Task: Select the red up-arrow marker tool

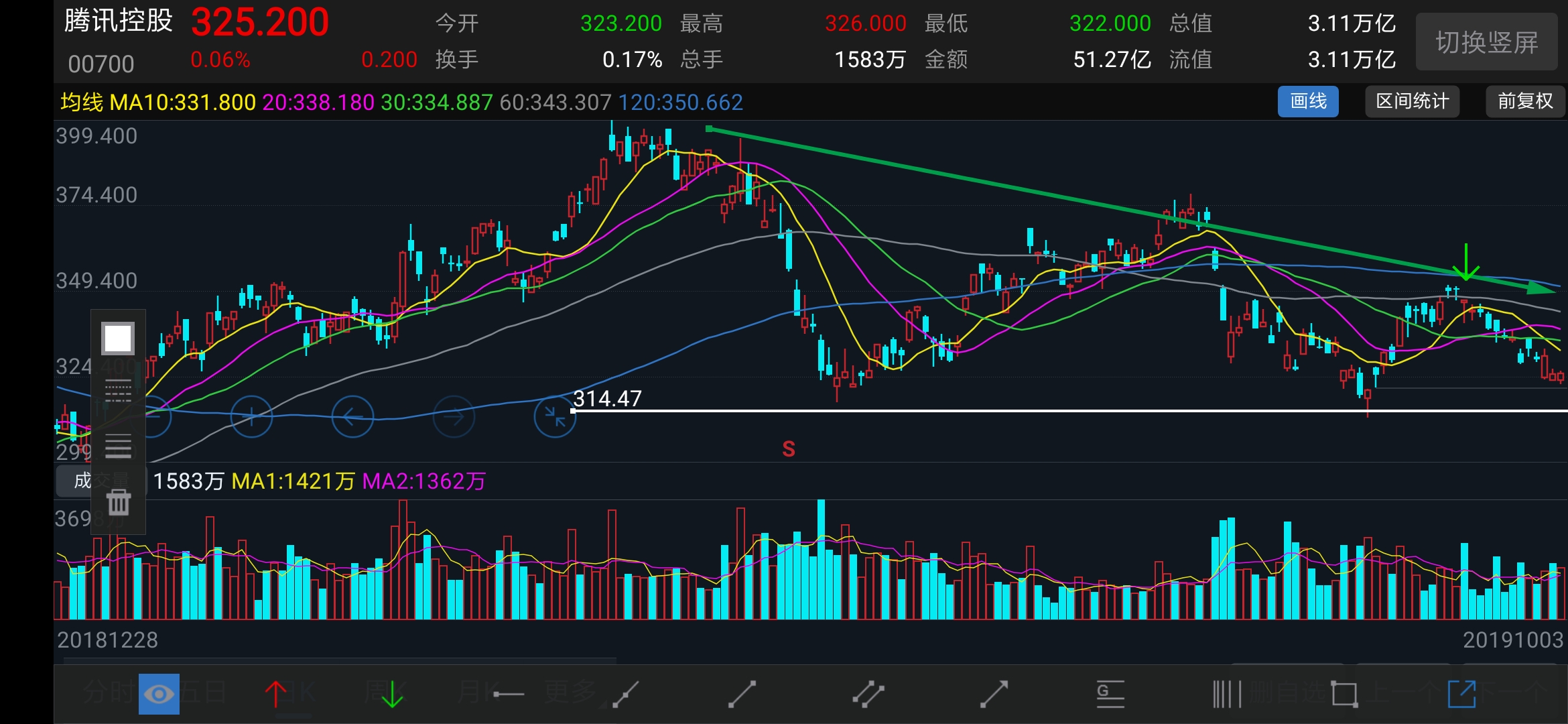Action: pyautogui.click(x=275, y=694)
